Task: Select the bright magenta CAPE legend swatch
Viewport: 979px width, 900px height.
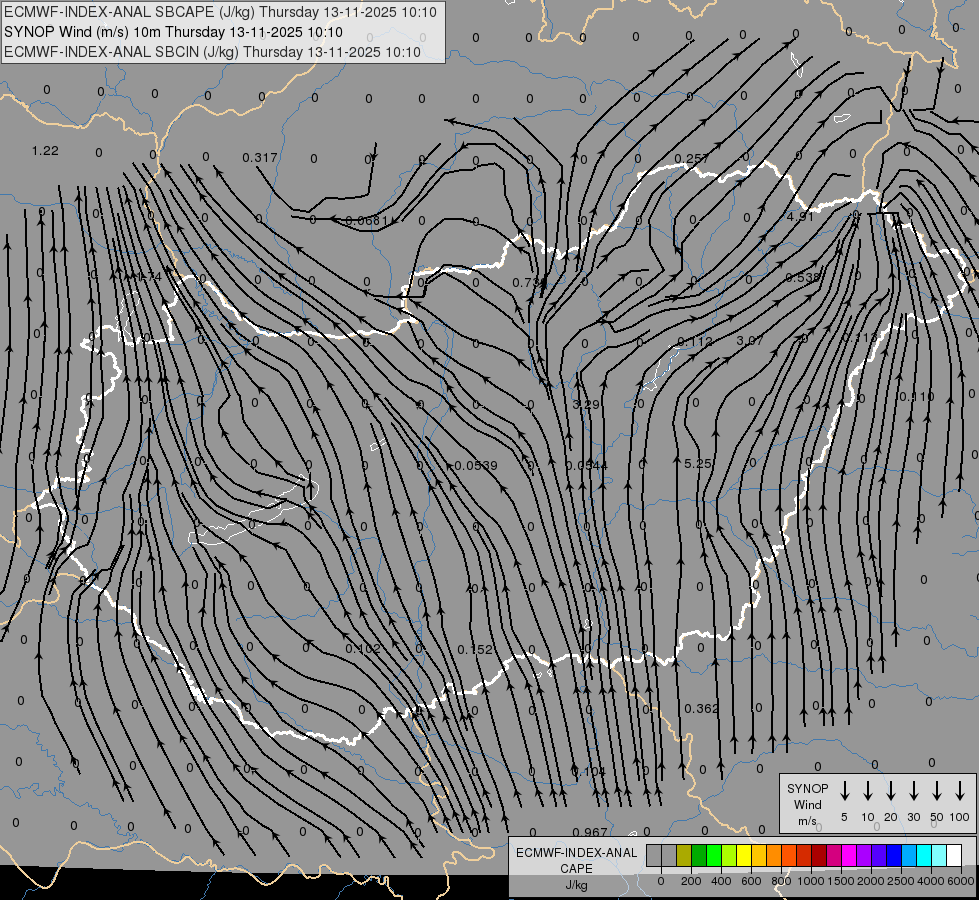Action: [x=849, y=855]
